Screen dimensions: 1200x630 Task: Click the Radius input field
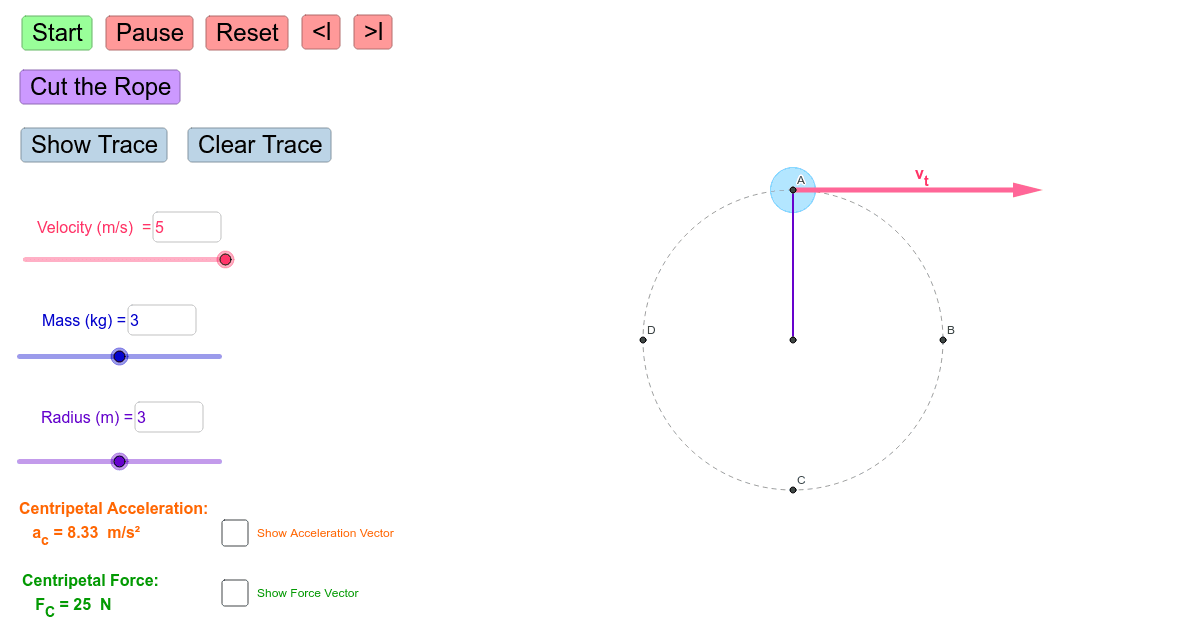click(x=169, y=417)
